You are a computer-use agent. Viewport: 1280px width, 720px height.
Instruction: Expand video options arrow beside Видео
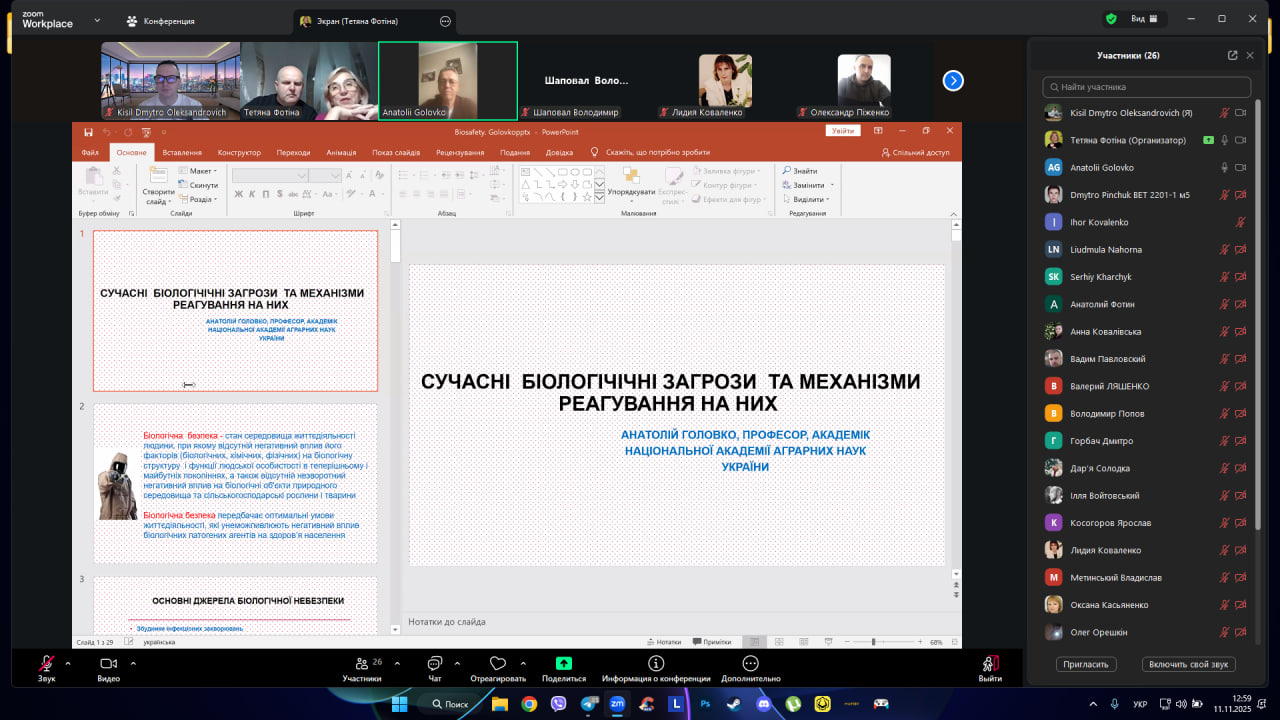[x=130, y=663]
